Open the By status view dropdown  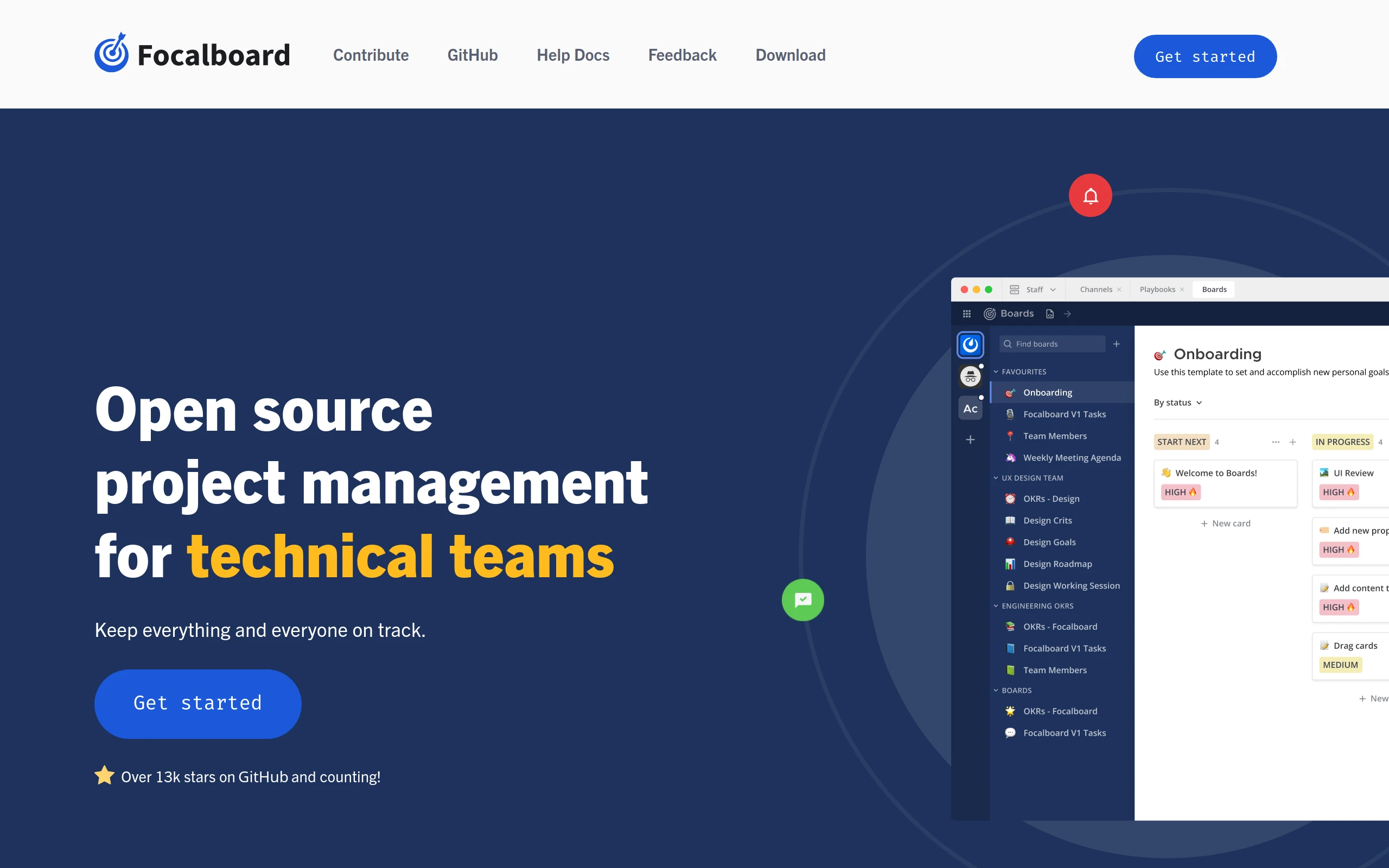point(1177,403)
